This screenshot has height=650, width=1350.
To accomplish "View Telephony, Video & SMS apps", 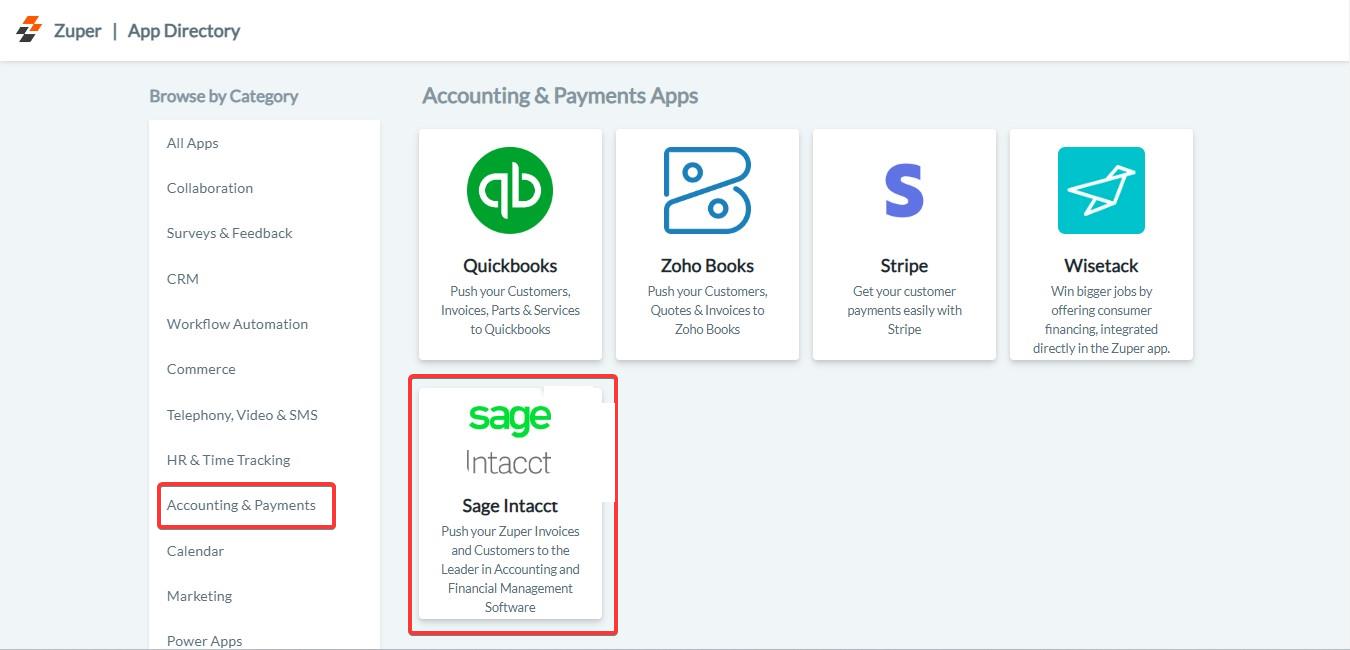I will [x=242, y=414].
